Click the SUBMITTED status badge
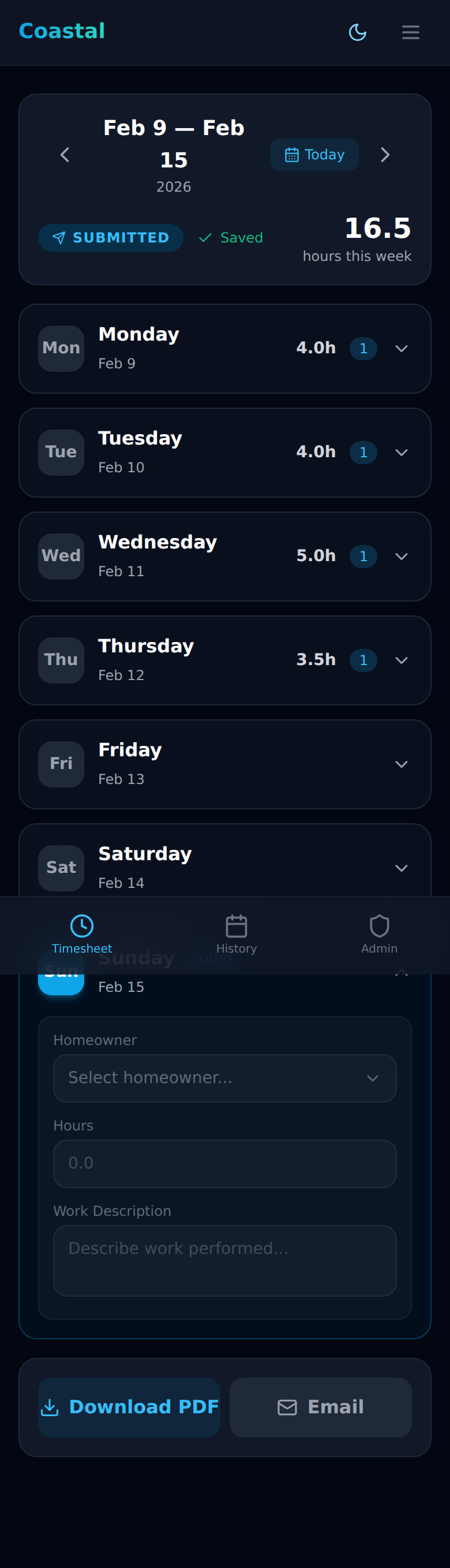 point(111,238)
